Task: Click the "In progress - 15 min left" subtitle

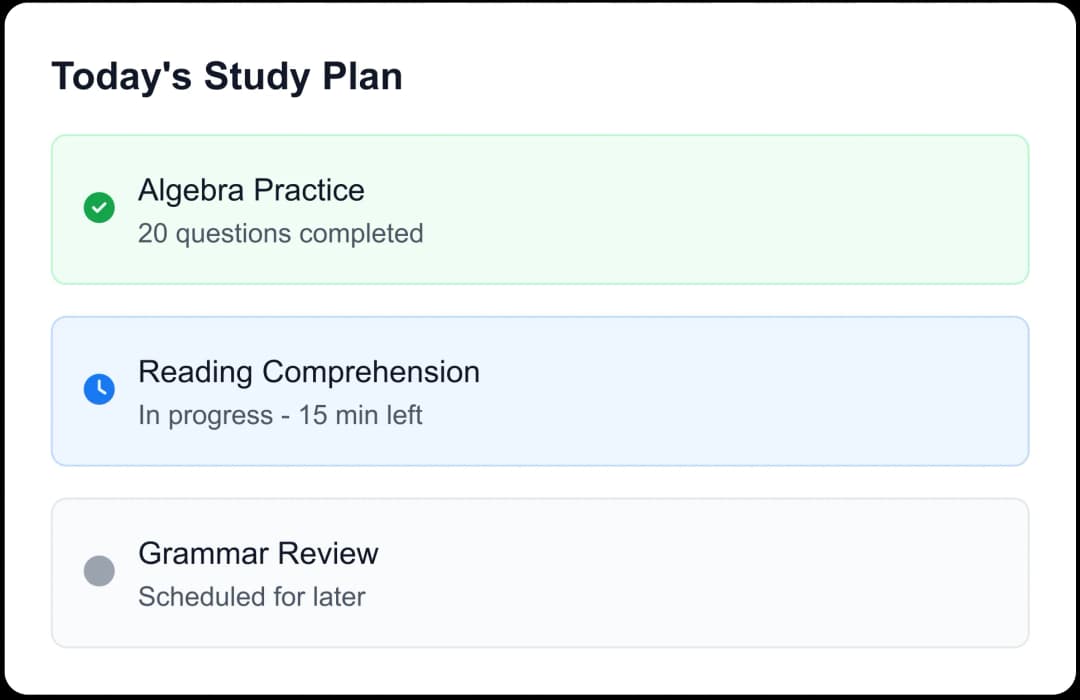Action: 281,415
